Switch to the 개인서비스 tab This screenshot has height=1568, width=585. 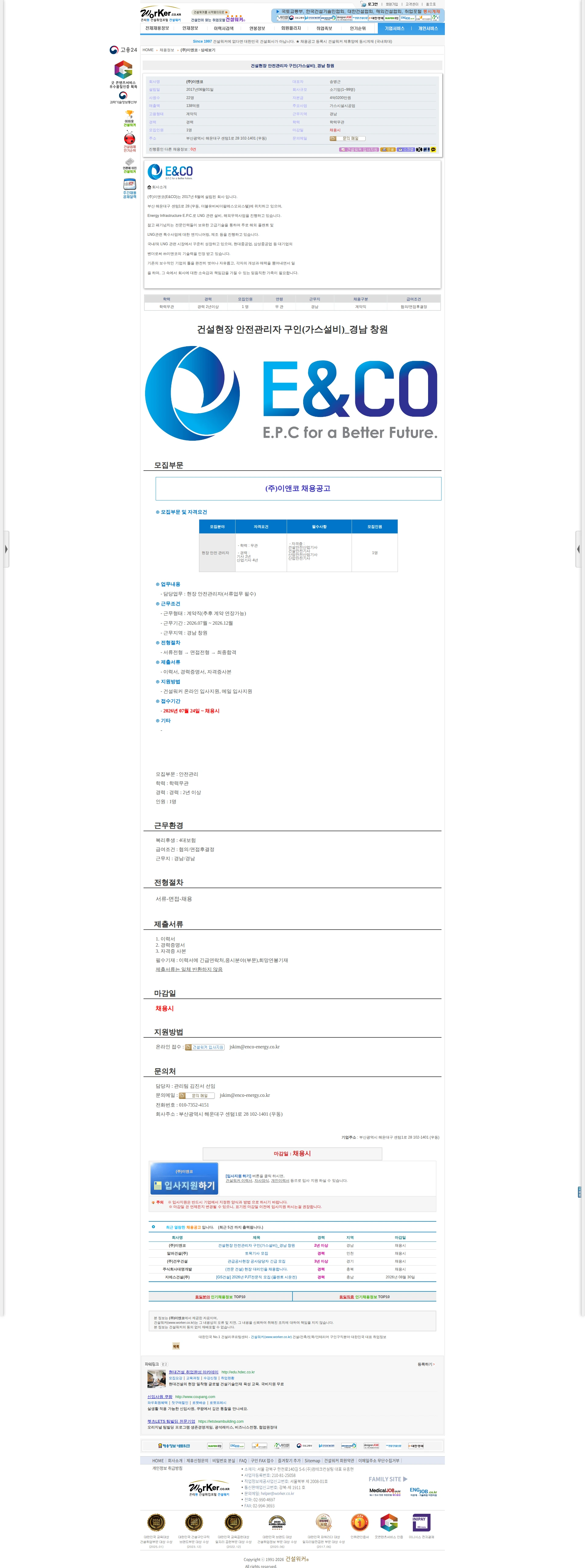click(428, 28)
